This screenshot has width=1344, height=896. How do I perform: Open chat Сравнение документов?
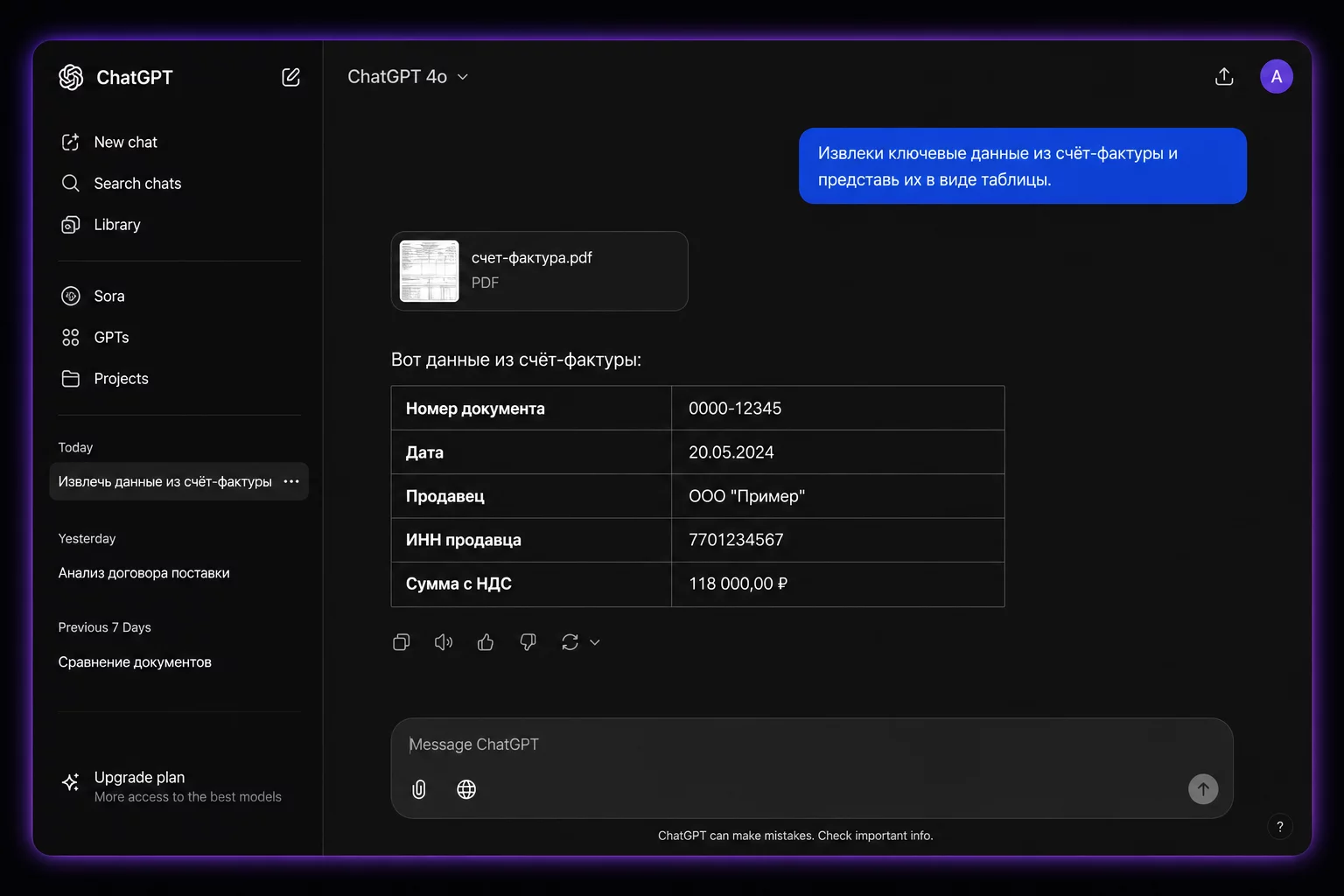(135, 661)
